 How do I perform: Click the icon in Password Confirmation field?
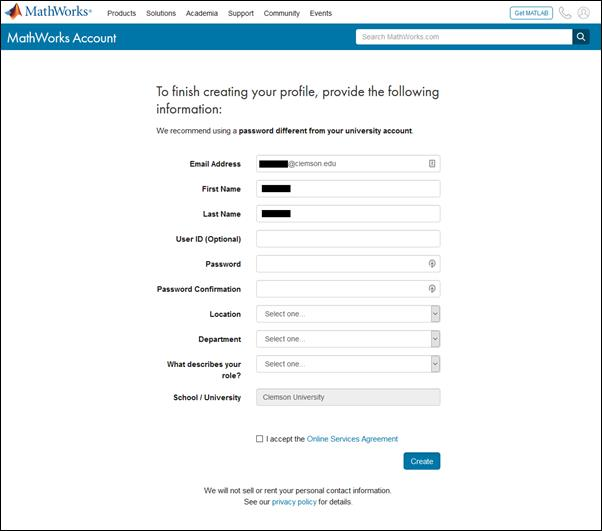pos(432,289)
